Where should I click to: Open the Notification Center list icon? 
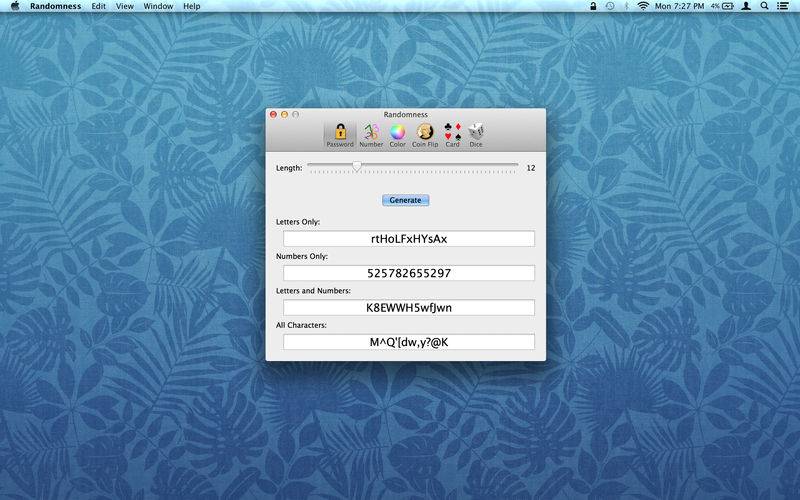[783, 6]
